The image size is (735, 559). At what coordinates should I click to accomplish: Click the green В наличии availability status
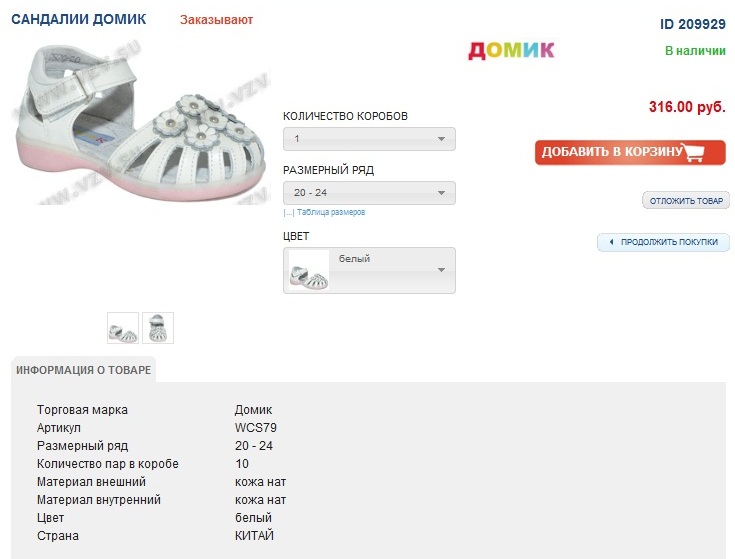(695, 50)
